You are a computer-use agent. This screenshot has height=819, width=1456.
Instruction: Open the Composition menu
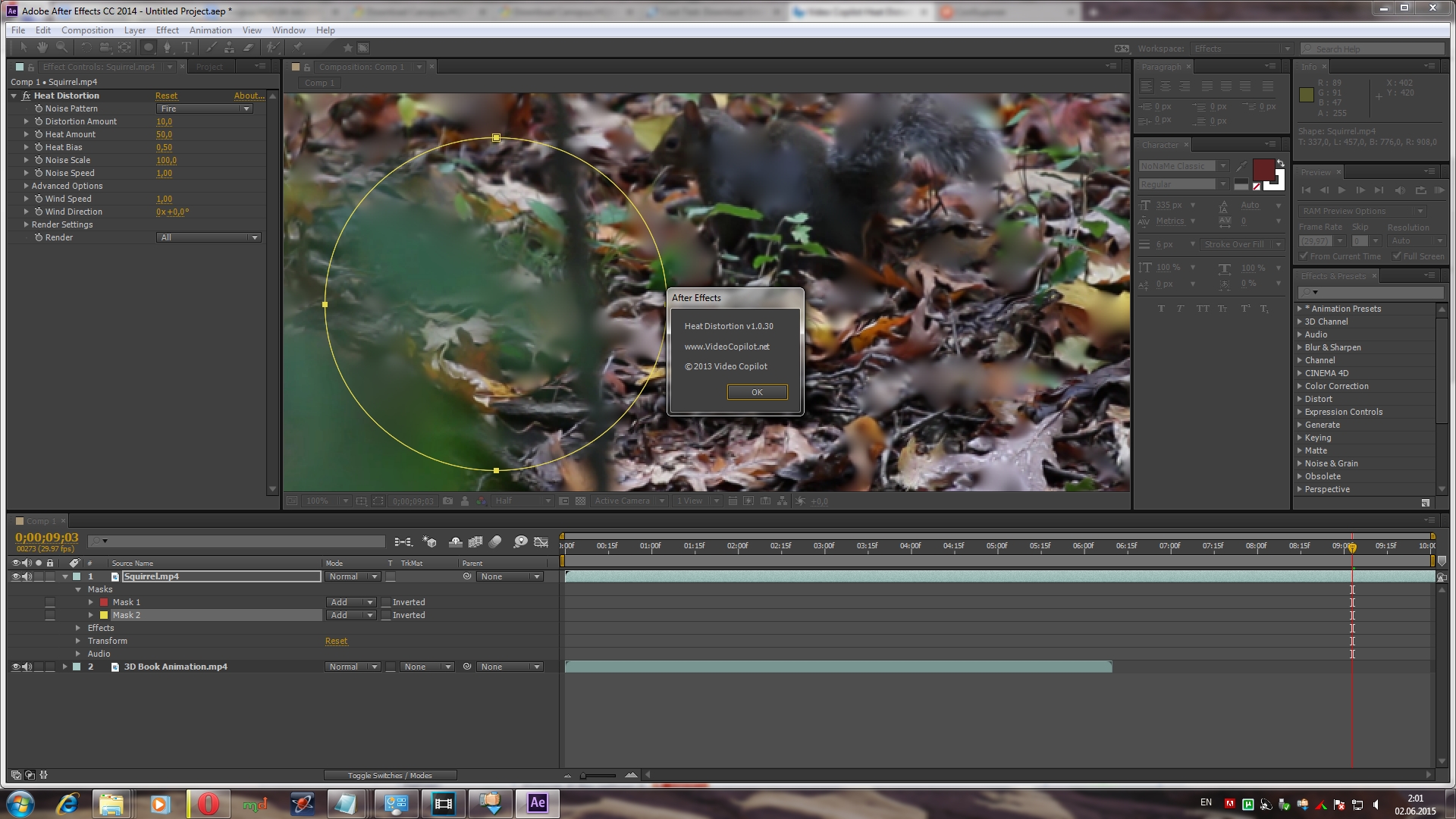pyautogui.click(x=87, y=30)
